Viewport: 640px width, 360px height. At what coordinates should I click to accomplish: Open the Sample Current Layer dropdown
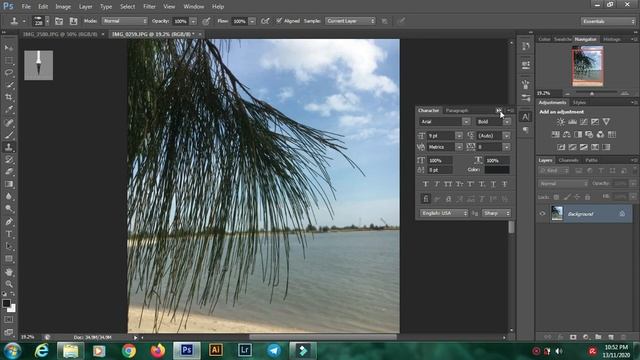click(x=350, y=21)
